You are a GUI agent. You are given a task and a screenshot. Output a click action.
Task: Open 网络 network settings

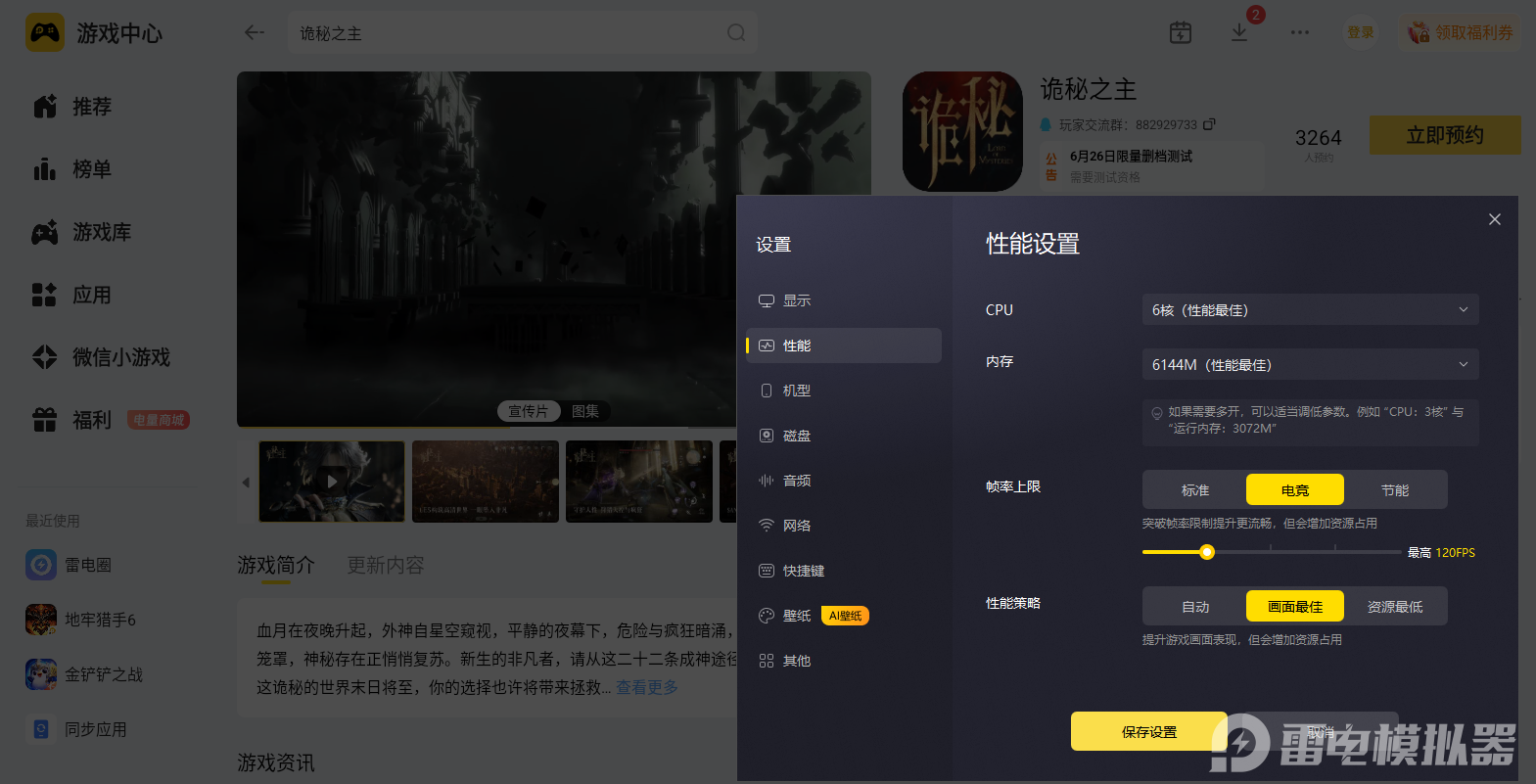844,526
